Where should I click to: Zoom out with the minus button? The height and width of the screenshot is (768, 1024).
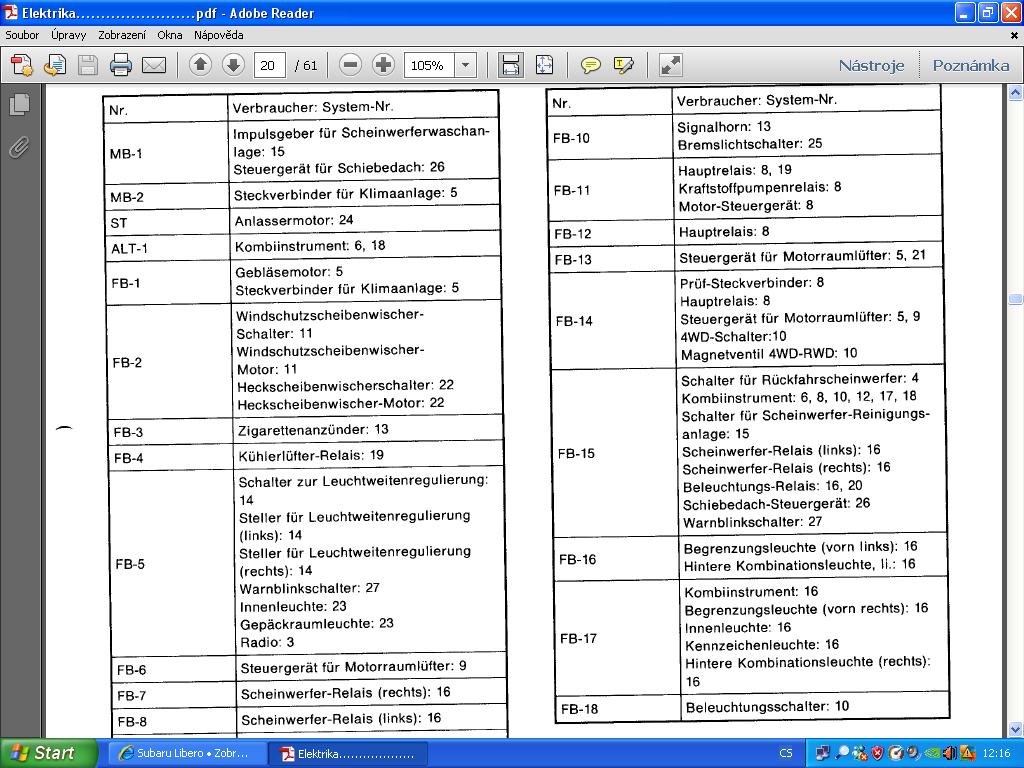coord(351,65)
